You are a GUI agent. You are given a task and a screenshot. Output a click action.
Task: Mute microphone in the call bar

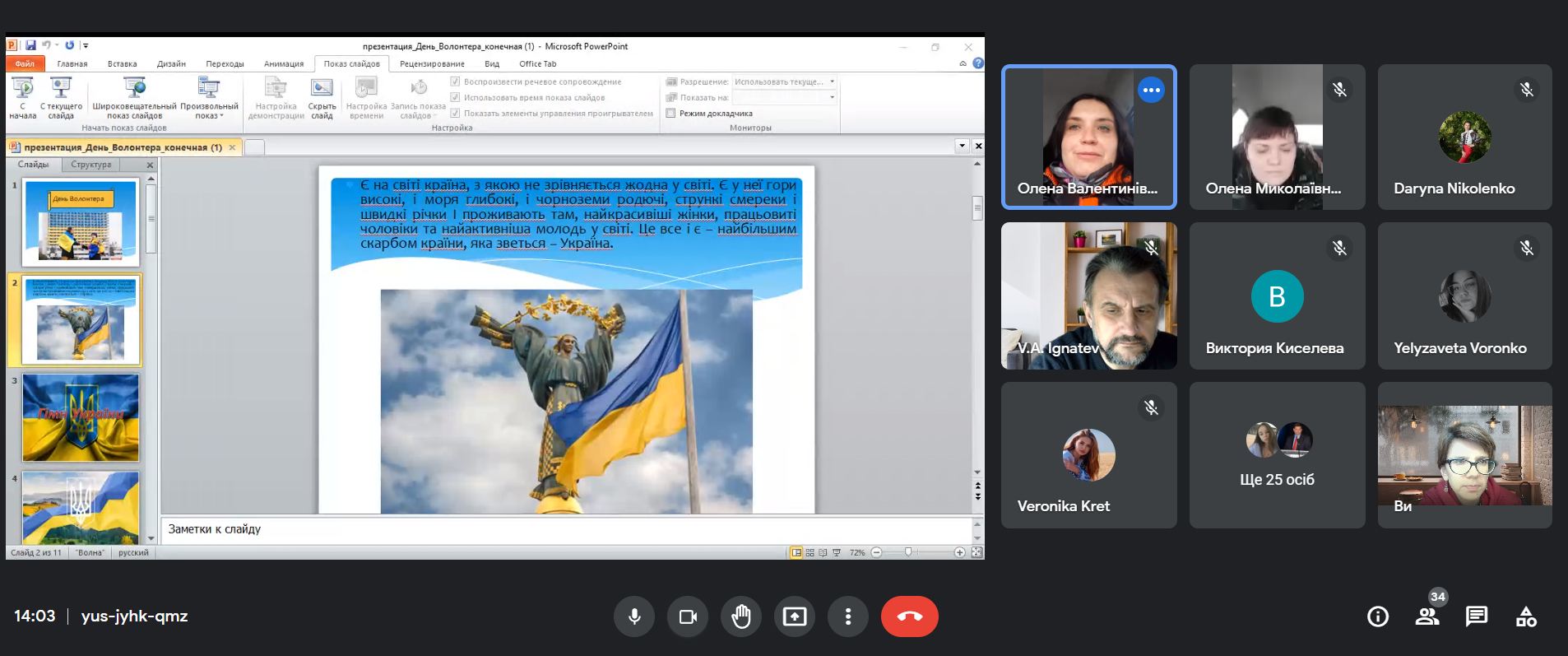click(634, 616)
